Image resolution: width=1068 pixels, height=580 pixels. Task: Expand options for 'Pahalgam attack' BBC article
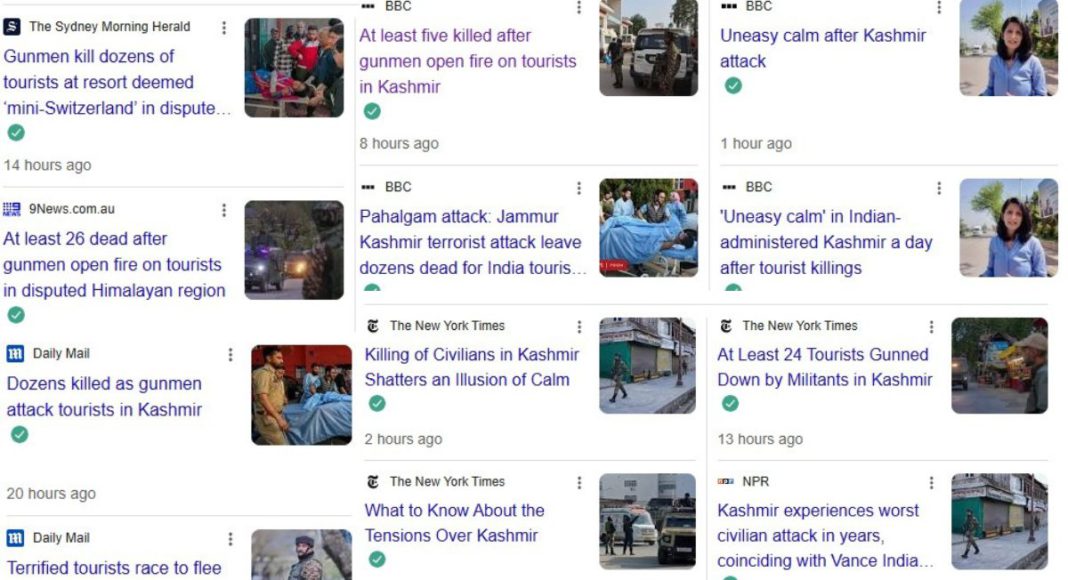pyautogui.click(x=579, y=188)
